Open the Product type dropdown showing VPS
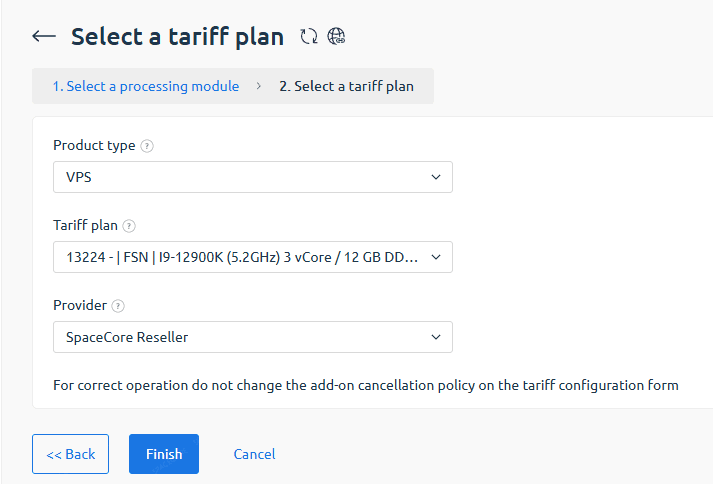This screenshot has width=713, height=484. [252, 177]
